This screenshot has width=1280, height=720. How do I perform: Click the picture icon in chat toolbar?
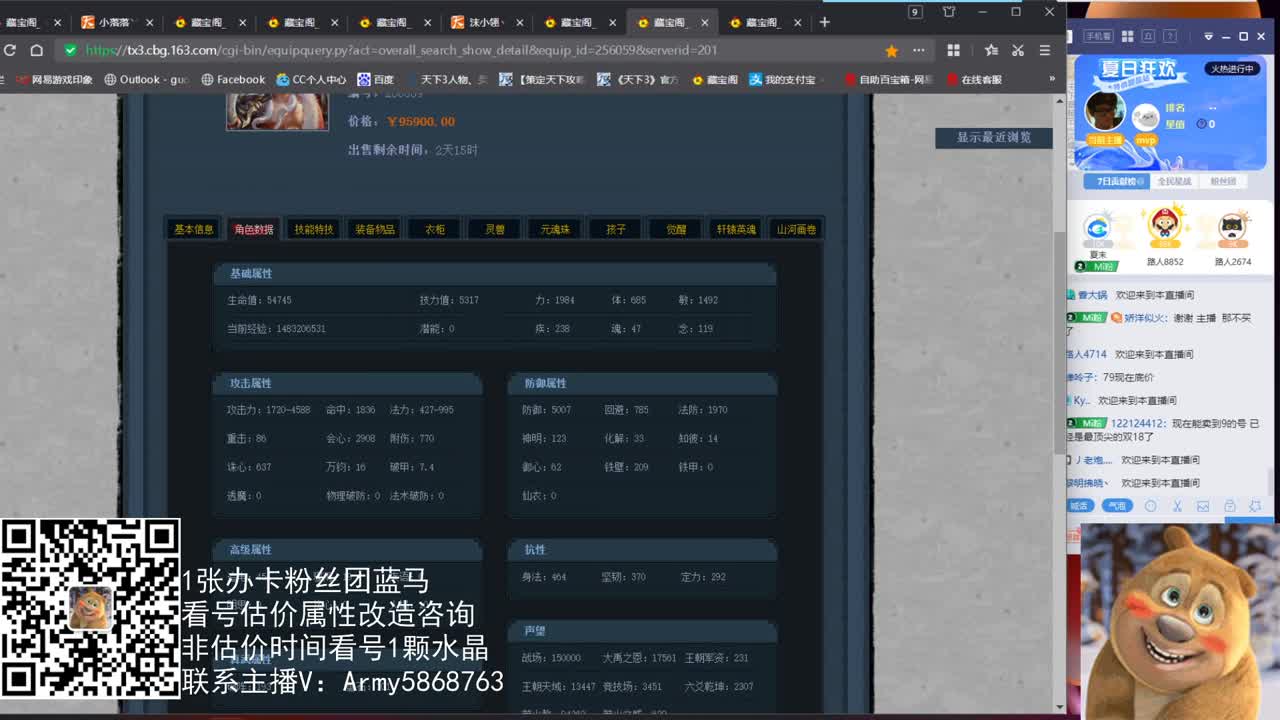click(x=1203, y=506)
